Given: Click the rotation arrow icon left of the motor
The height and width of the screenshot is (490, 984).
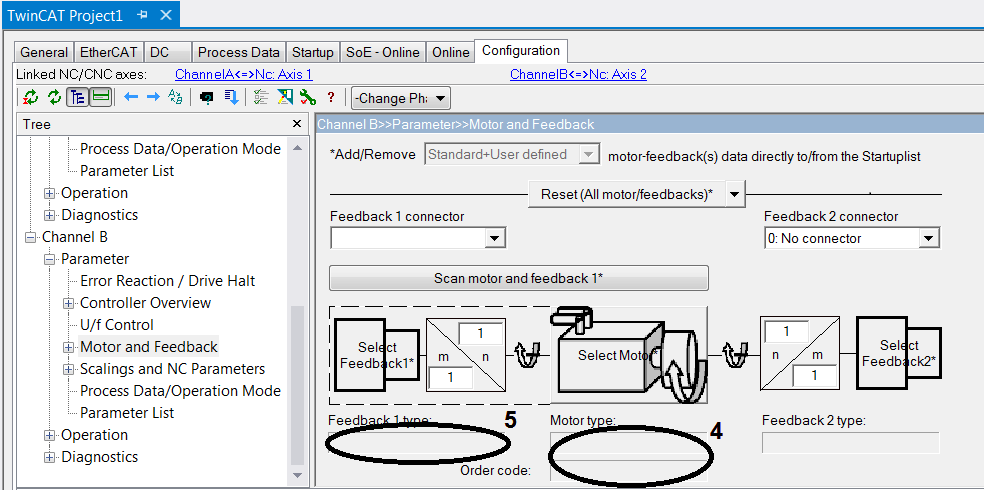Looking at the screenshot, I should tap(526, 355).
